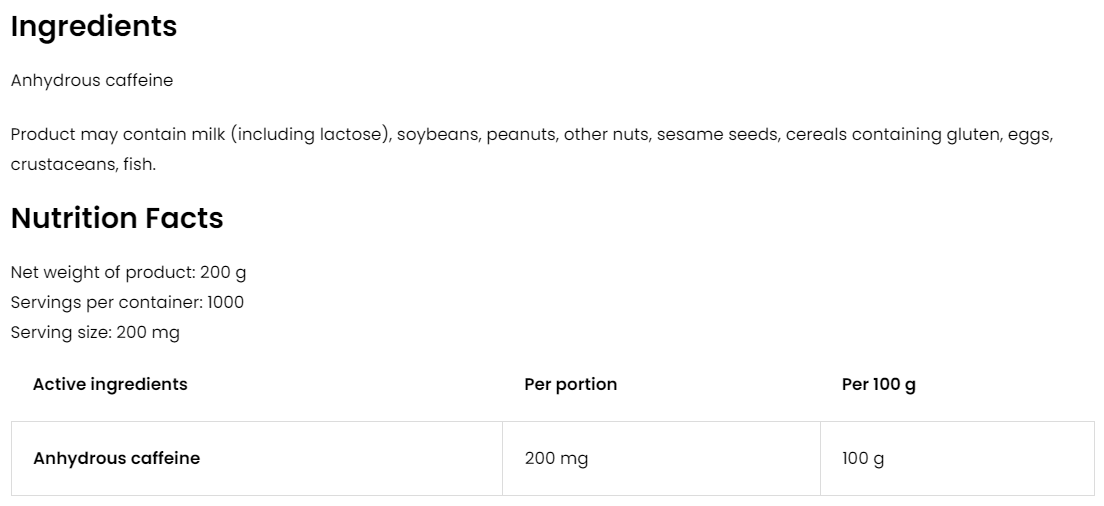Select the Net weight of product line
This screenshot has height=506, width=1104.
[x=128, y=272]
